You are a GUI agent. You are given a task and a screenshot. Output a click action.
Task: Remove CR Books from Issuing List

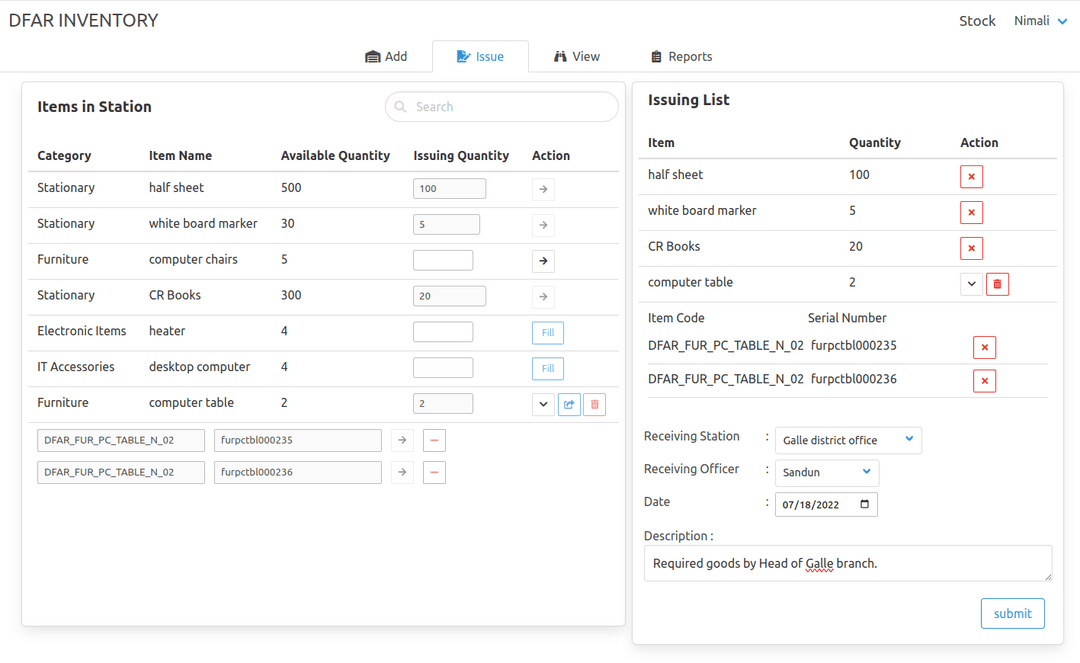971,248
